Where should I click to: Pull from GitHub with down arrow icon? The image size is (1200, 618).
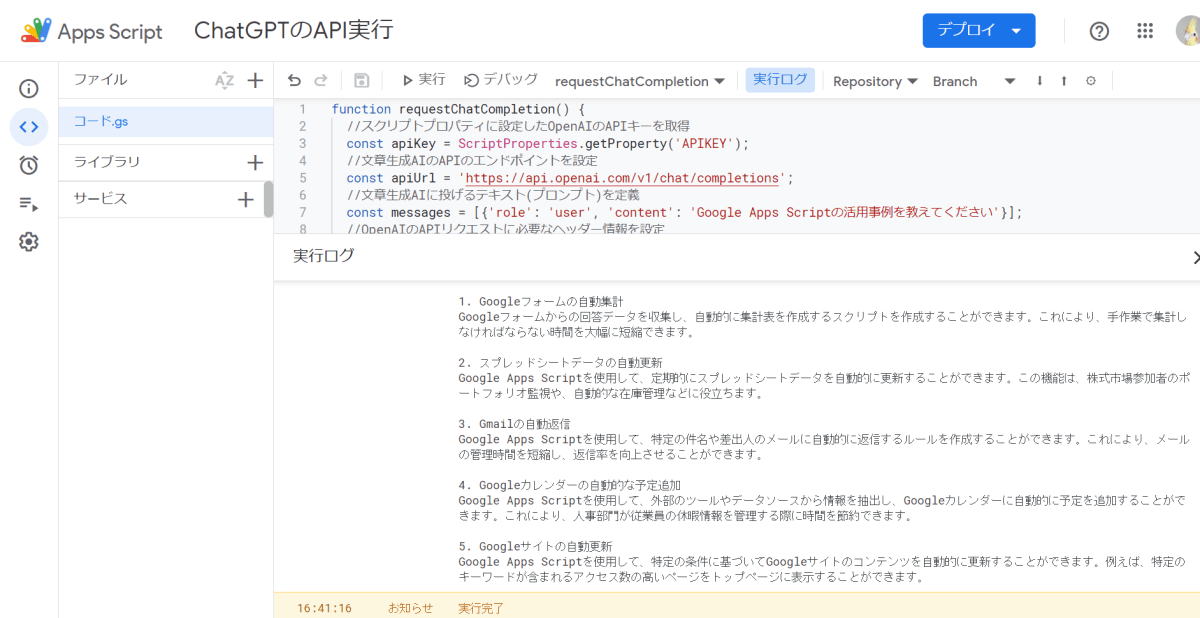point(1040,81)
